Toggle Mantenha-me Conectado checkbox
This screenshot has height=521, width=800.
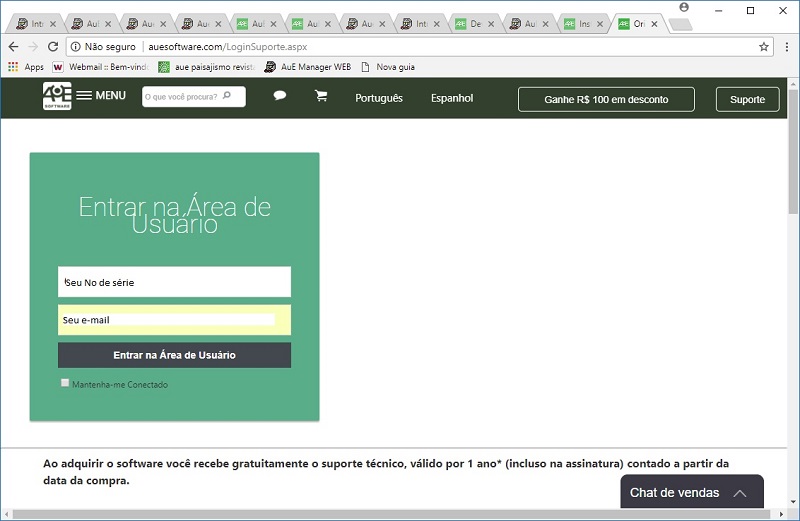coord(65,383)
